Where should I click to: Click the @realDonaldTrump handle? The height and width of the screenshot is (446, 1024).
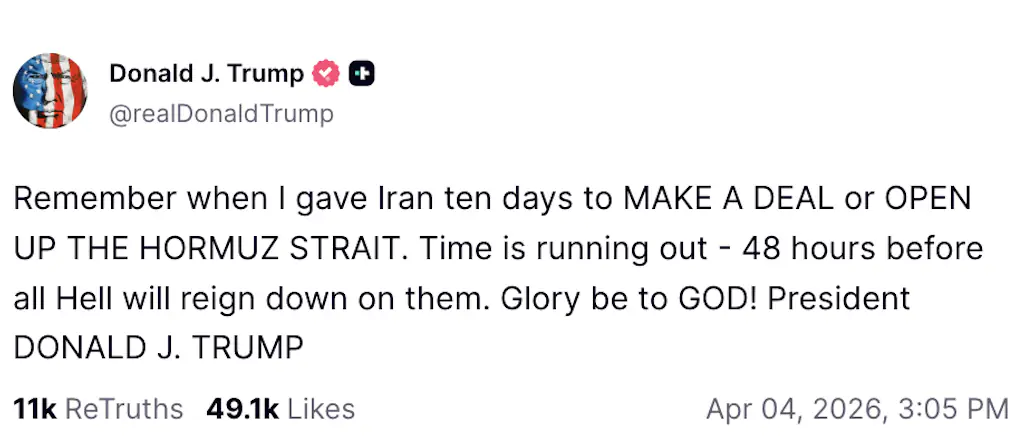point(221,114)
